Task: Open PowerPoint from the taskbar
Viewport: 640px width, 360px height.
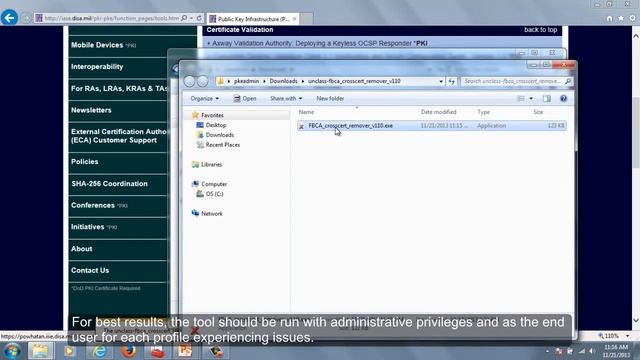Action: point(185,351)
